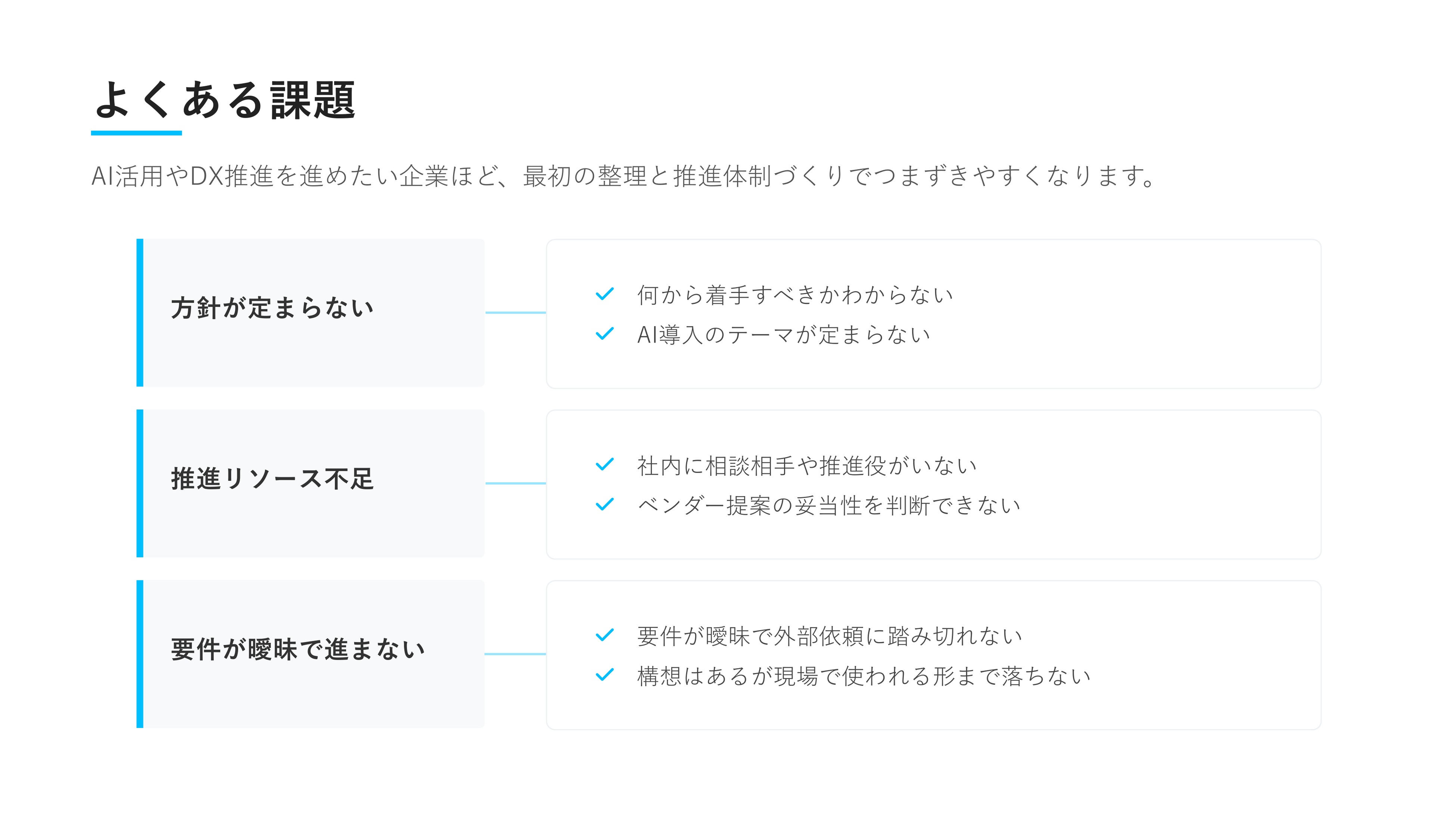1456x819 pixels.
Task: Click checkmark beside 構想はあるが現場で使われる形まで落ちない
Action: (x=604, y=675)
